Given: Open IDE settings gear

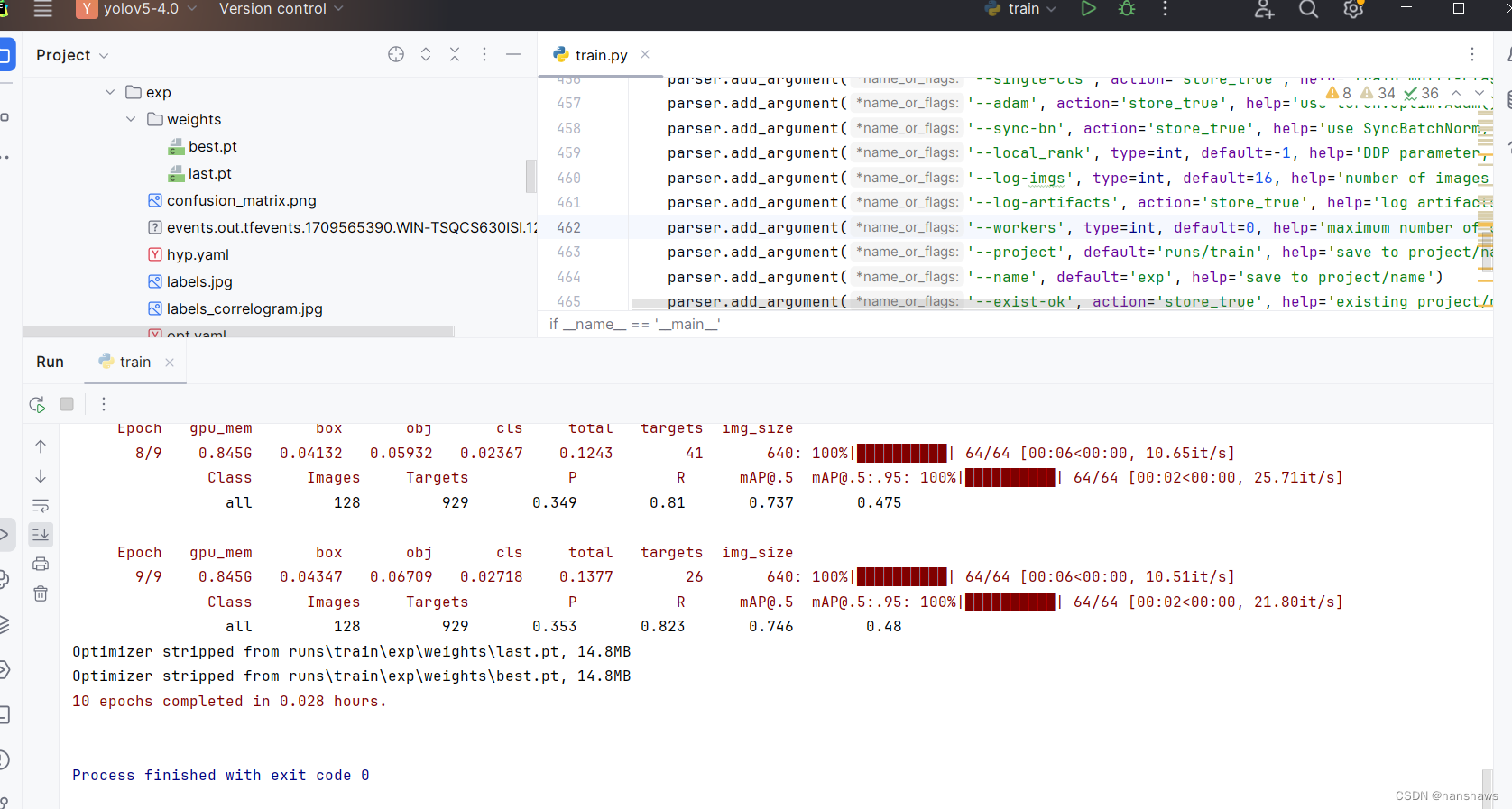Looking at the screenshot, I should pyautogui.click(x=1352, y=9).
